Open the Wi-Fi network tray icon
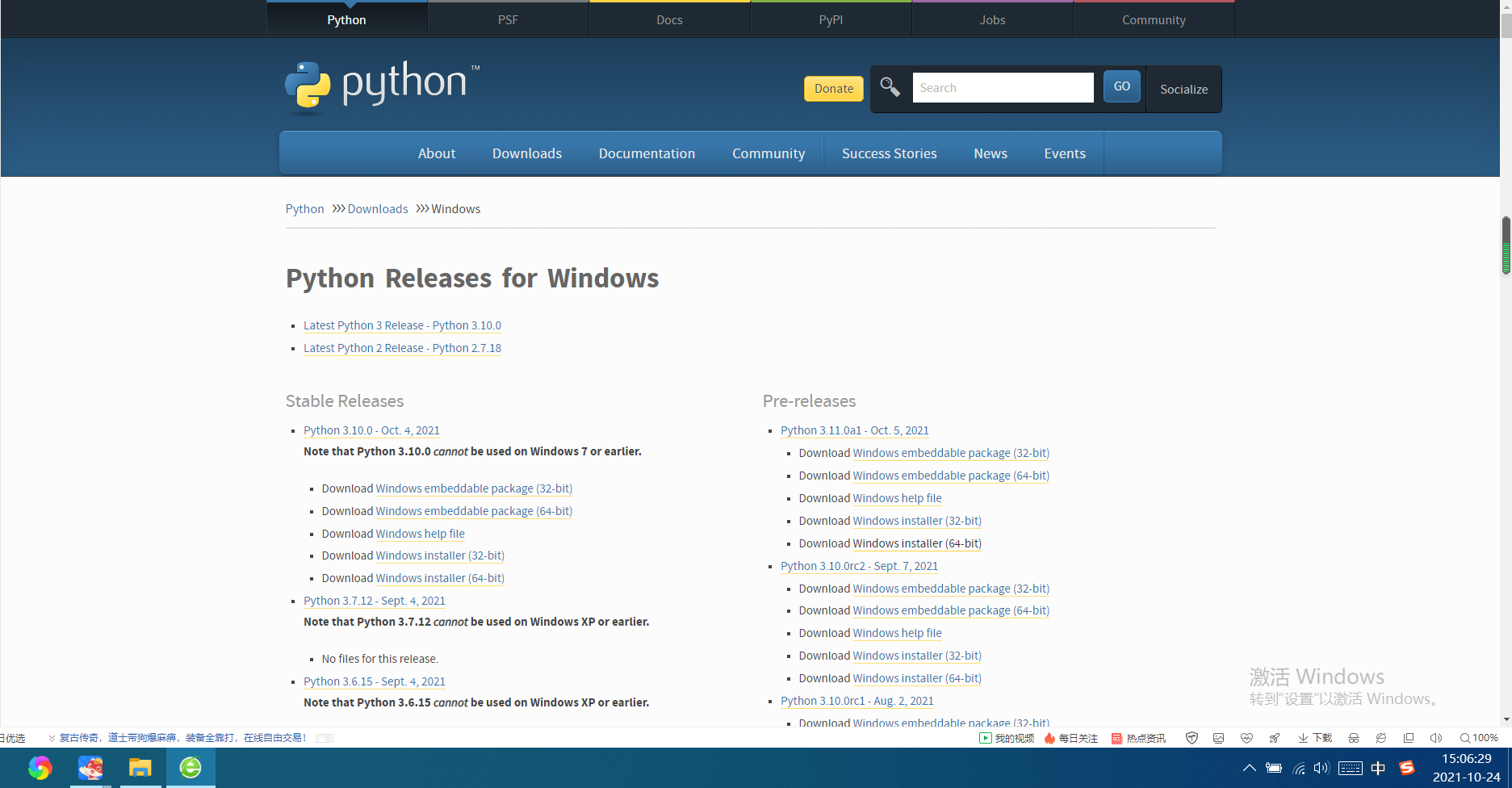1512x788 pixels. click(x=1299, y=768)
